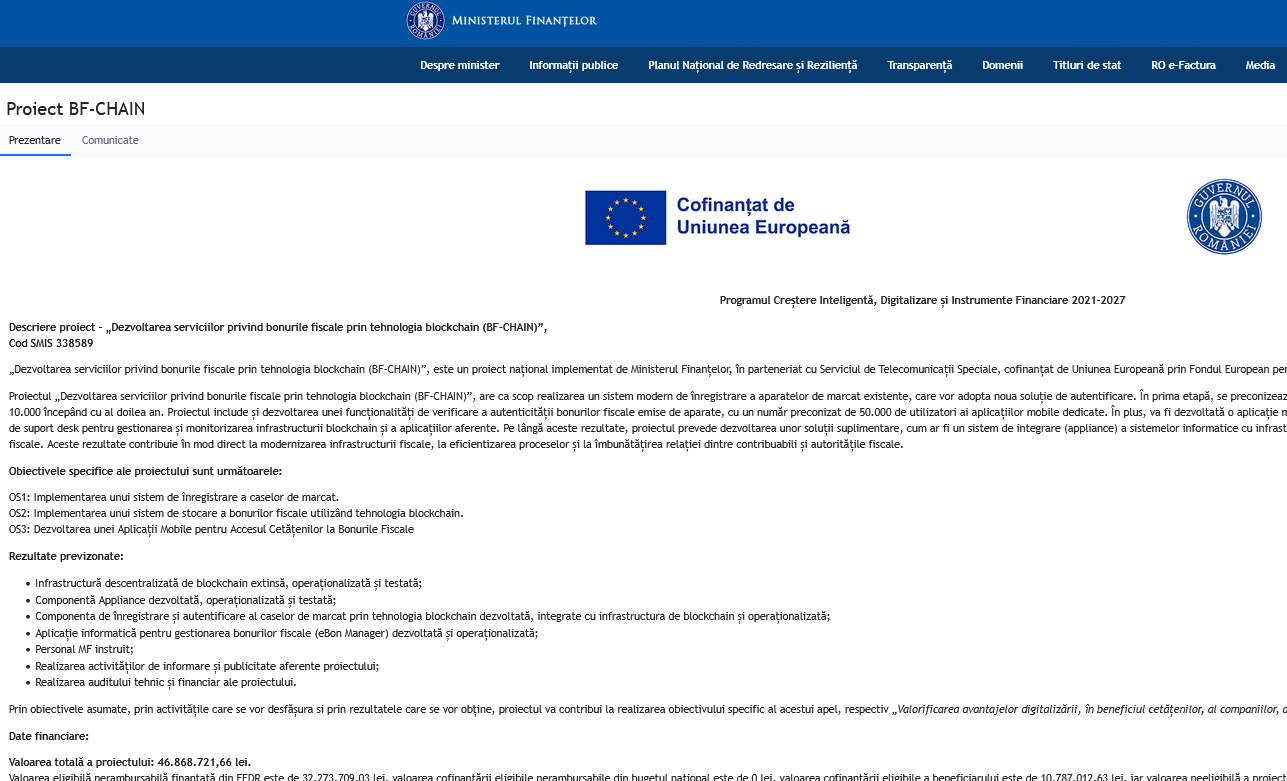
Task: Click the Cod SMIS 338589 line
Action: (x=51, y=343)
